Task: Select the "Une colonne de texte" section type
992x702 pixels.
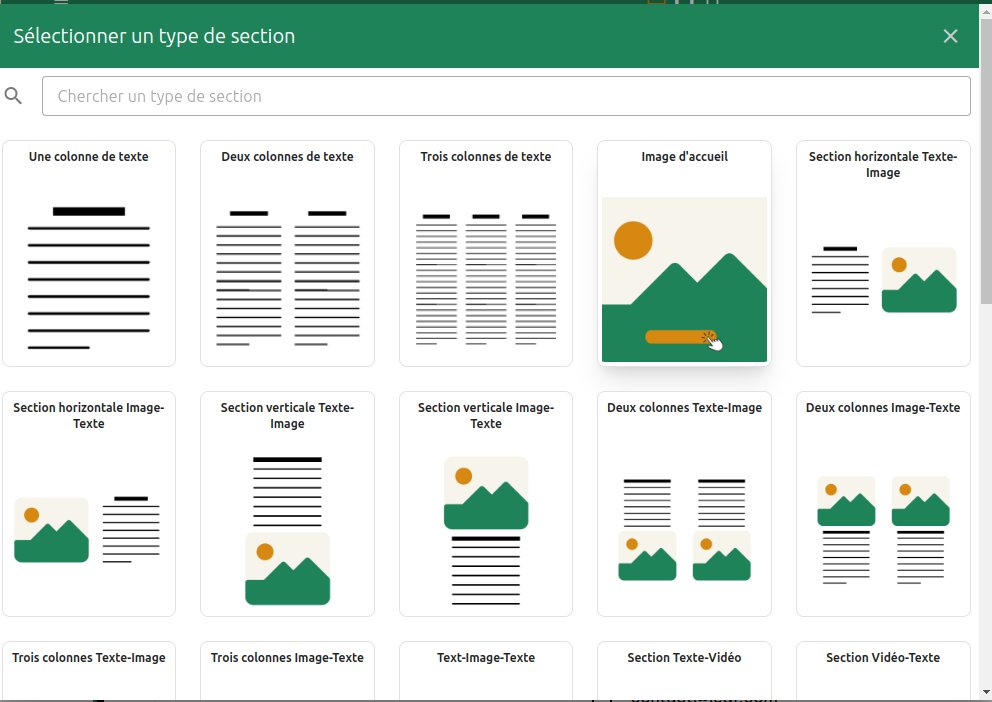Action: [89, 252]
